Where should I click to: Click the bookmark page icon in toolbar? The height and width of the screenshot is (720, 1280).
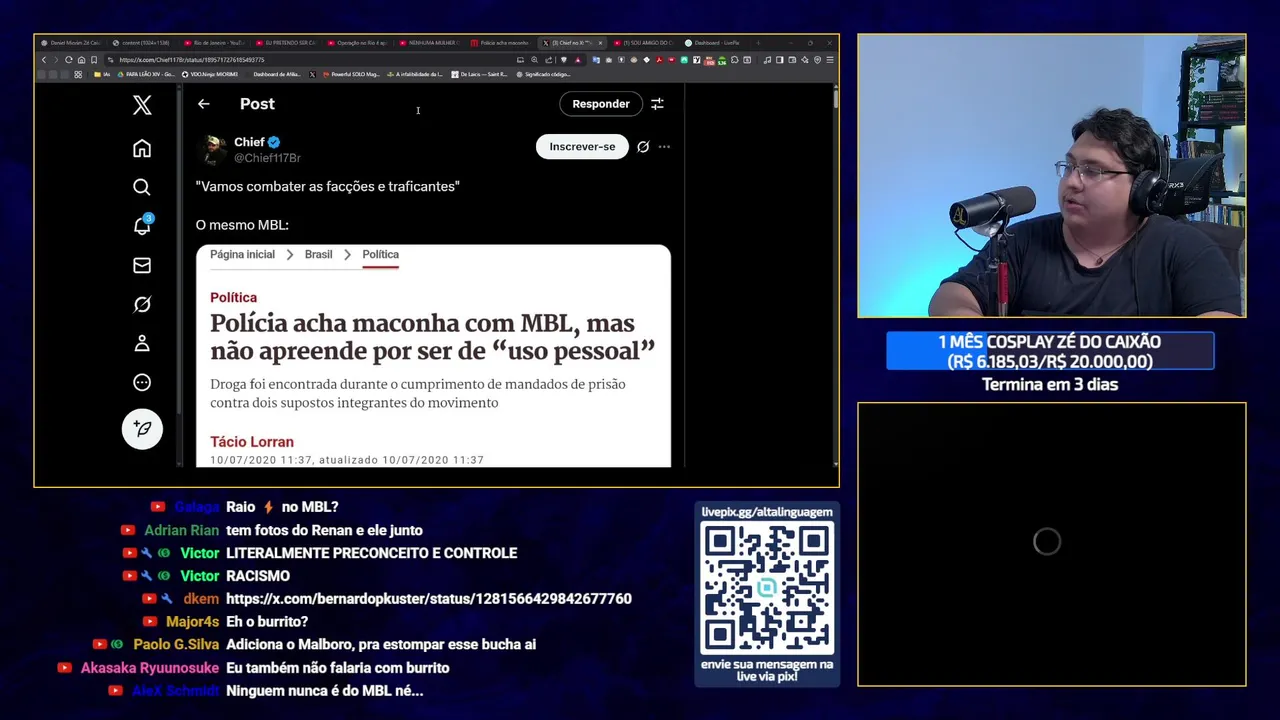(x=94, y=60)
